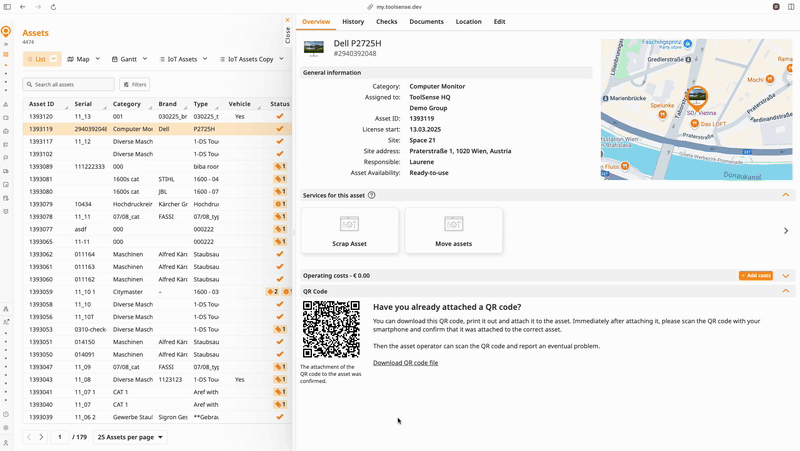This screenshot has width=800, height=451.
Task: Open the Documents tab
Action: (x=426, y=21)
